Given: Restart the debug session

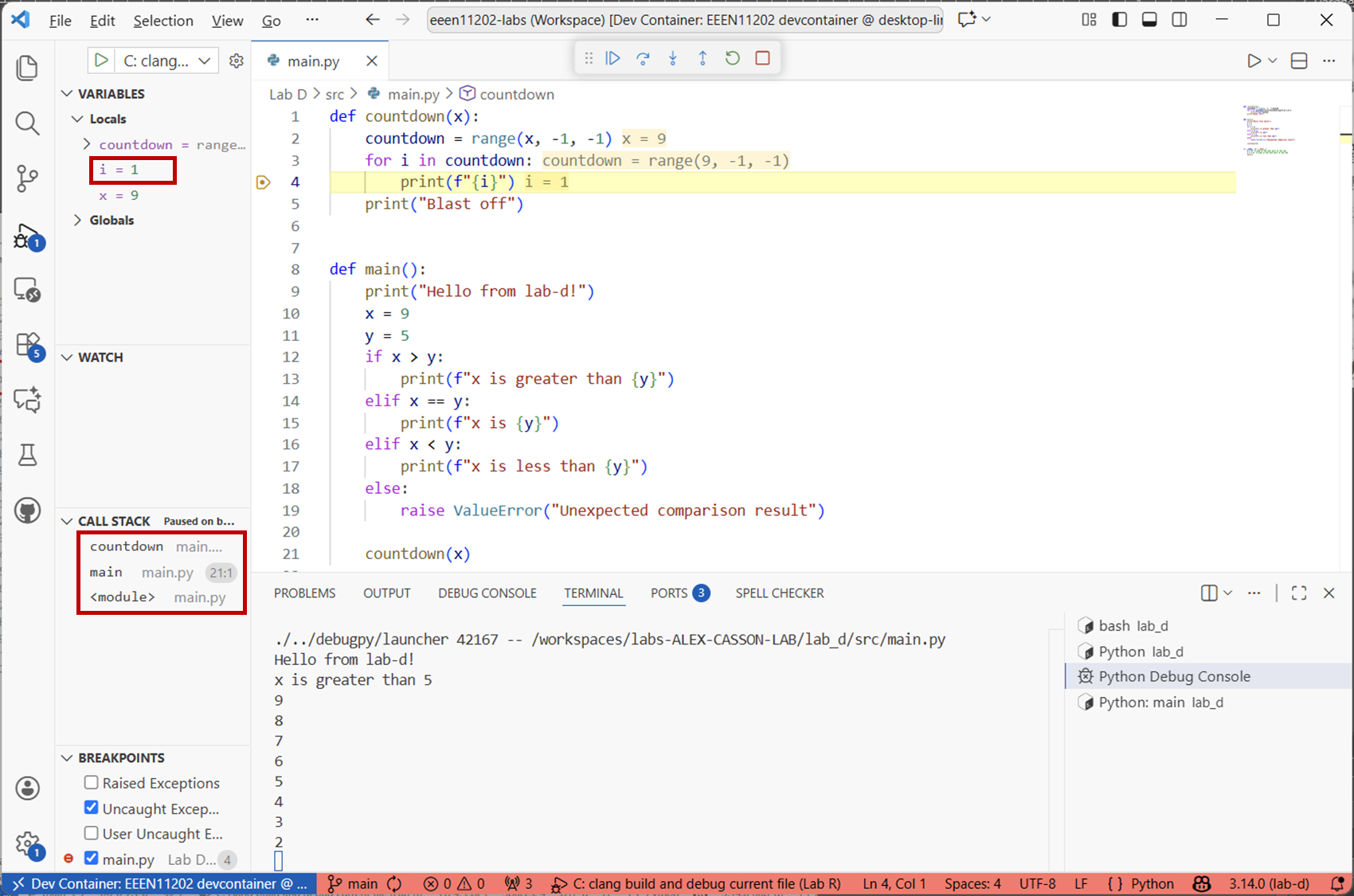Looking at the screenshot, I should 733,58.
